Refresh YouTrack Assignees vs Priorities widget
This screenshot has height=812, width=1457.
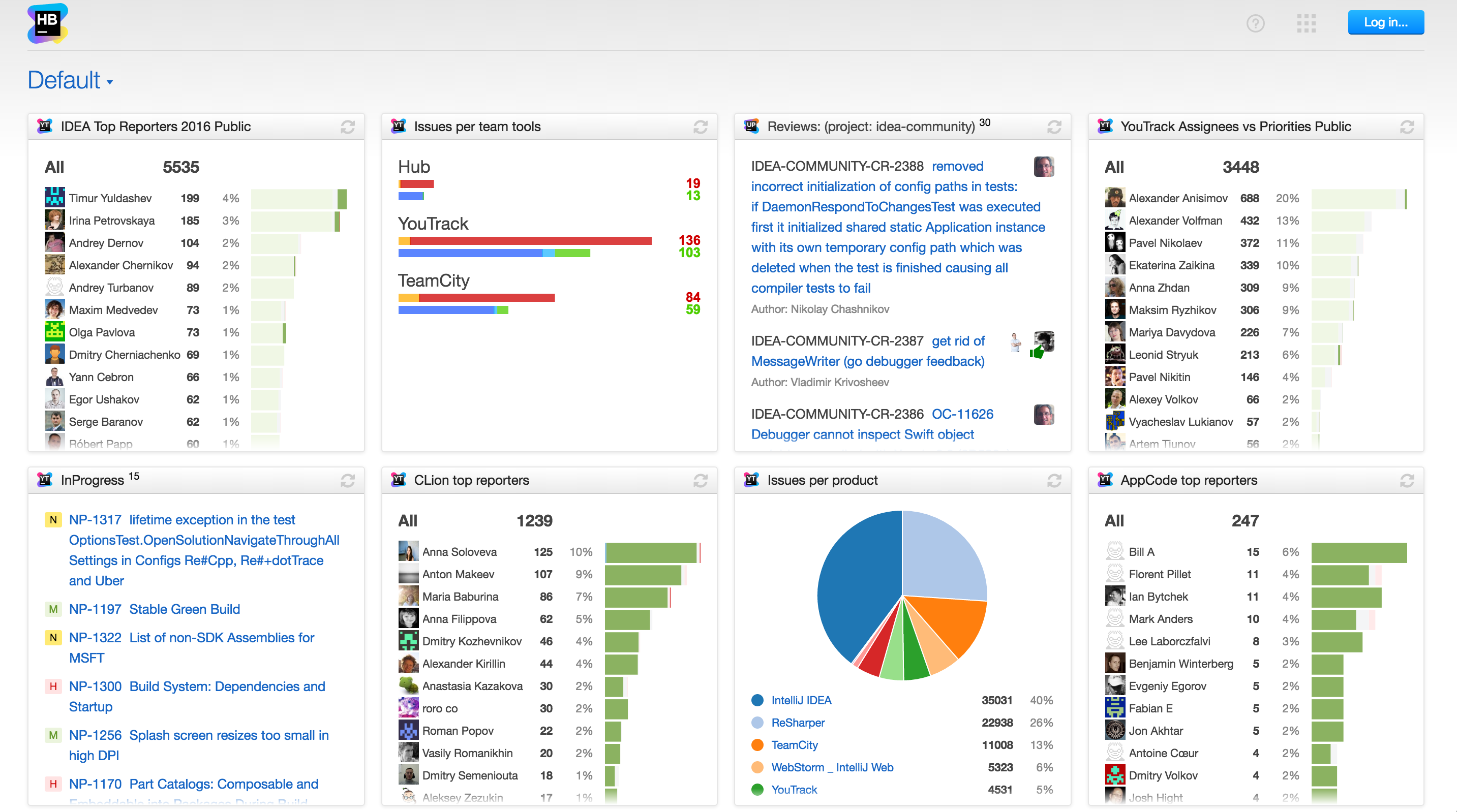click(x=1407, y=127)
